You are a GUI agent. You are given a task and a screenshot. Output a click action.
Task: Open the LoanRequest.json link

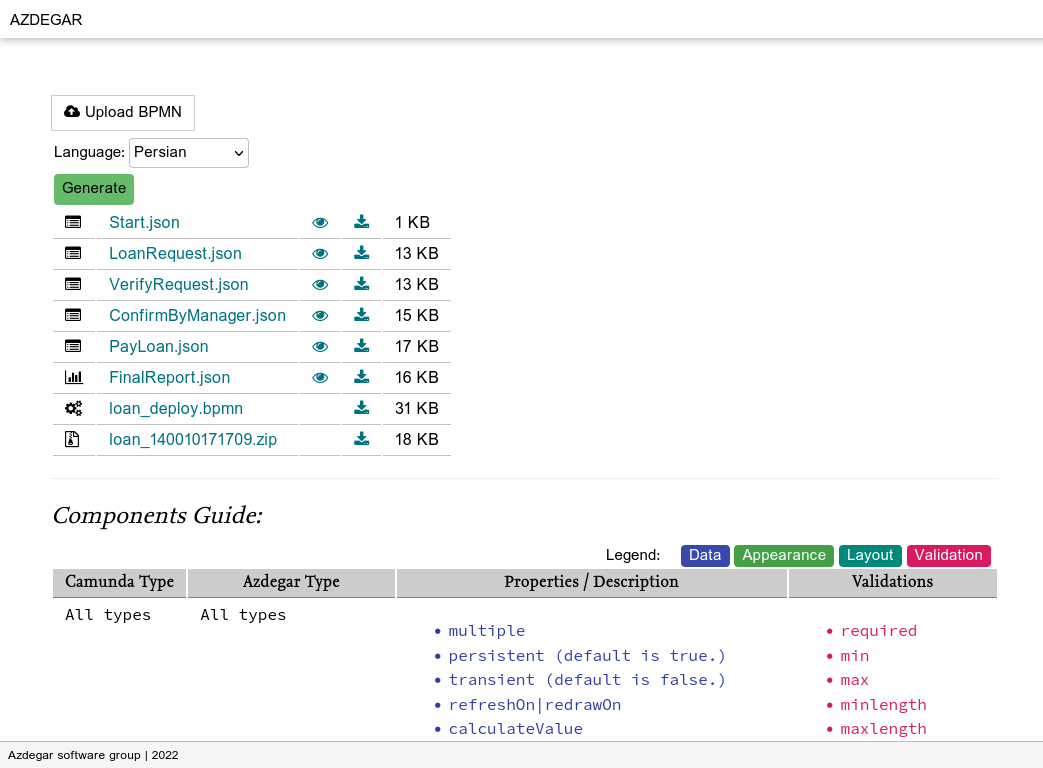point(176,253)
